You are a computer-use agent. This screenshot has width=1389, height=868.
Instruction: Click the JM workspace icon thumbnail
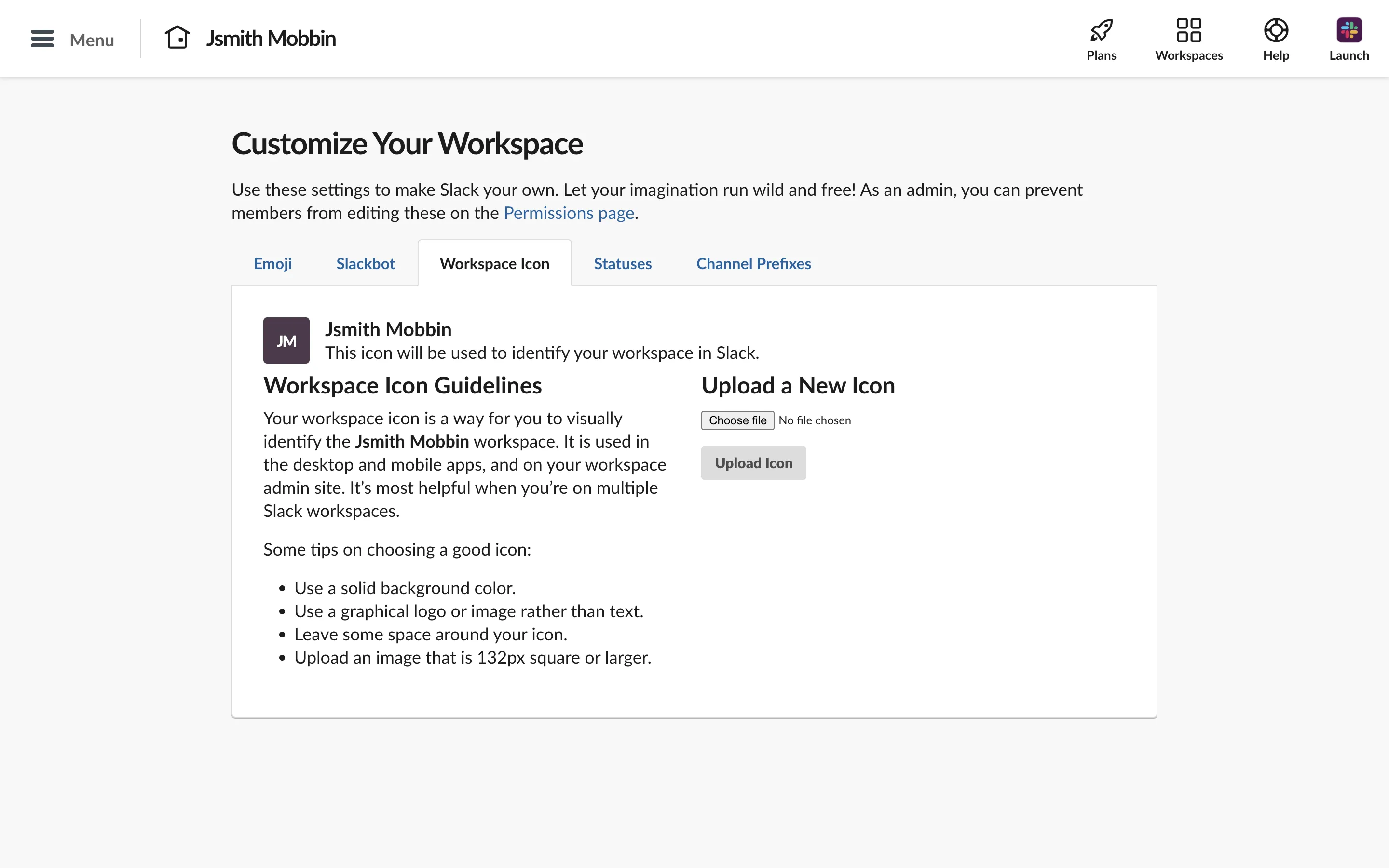tap(286, 340)
